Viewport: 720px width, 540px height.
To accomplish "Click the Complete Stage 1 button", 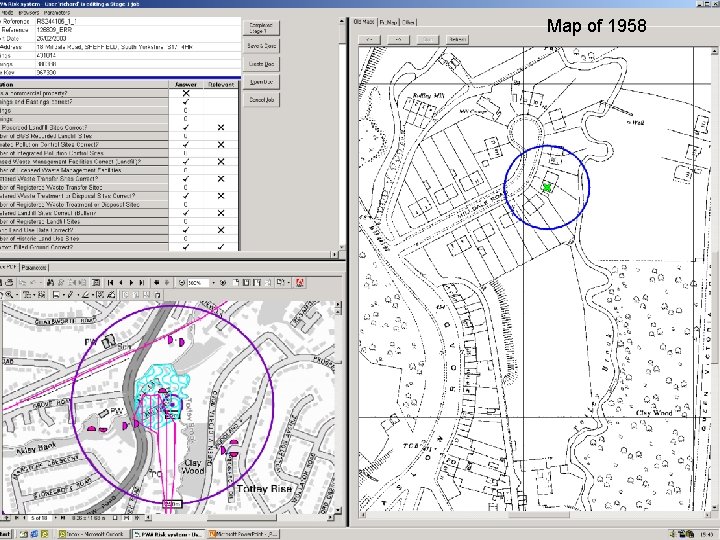I will click(261, 28).
